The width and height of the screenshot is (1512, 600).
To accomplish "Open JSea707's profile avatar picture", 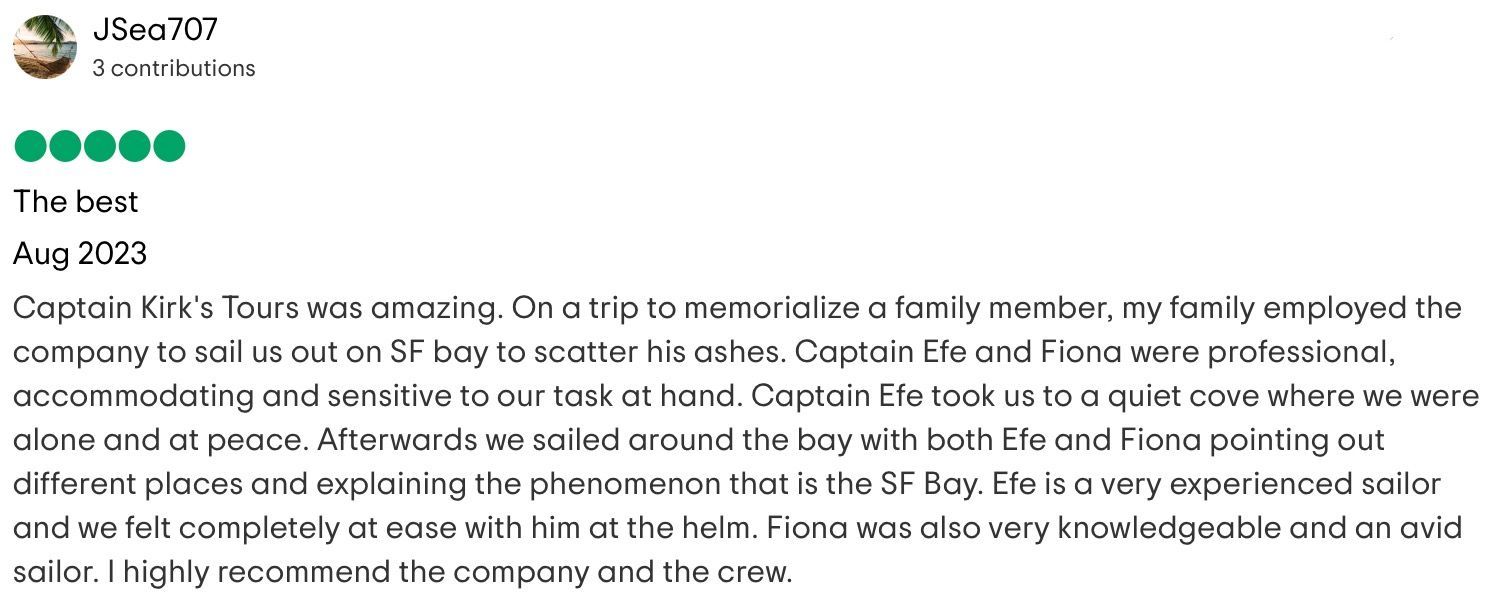I will pyautogui.click(x=45, y=47).
